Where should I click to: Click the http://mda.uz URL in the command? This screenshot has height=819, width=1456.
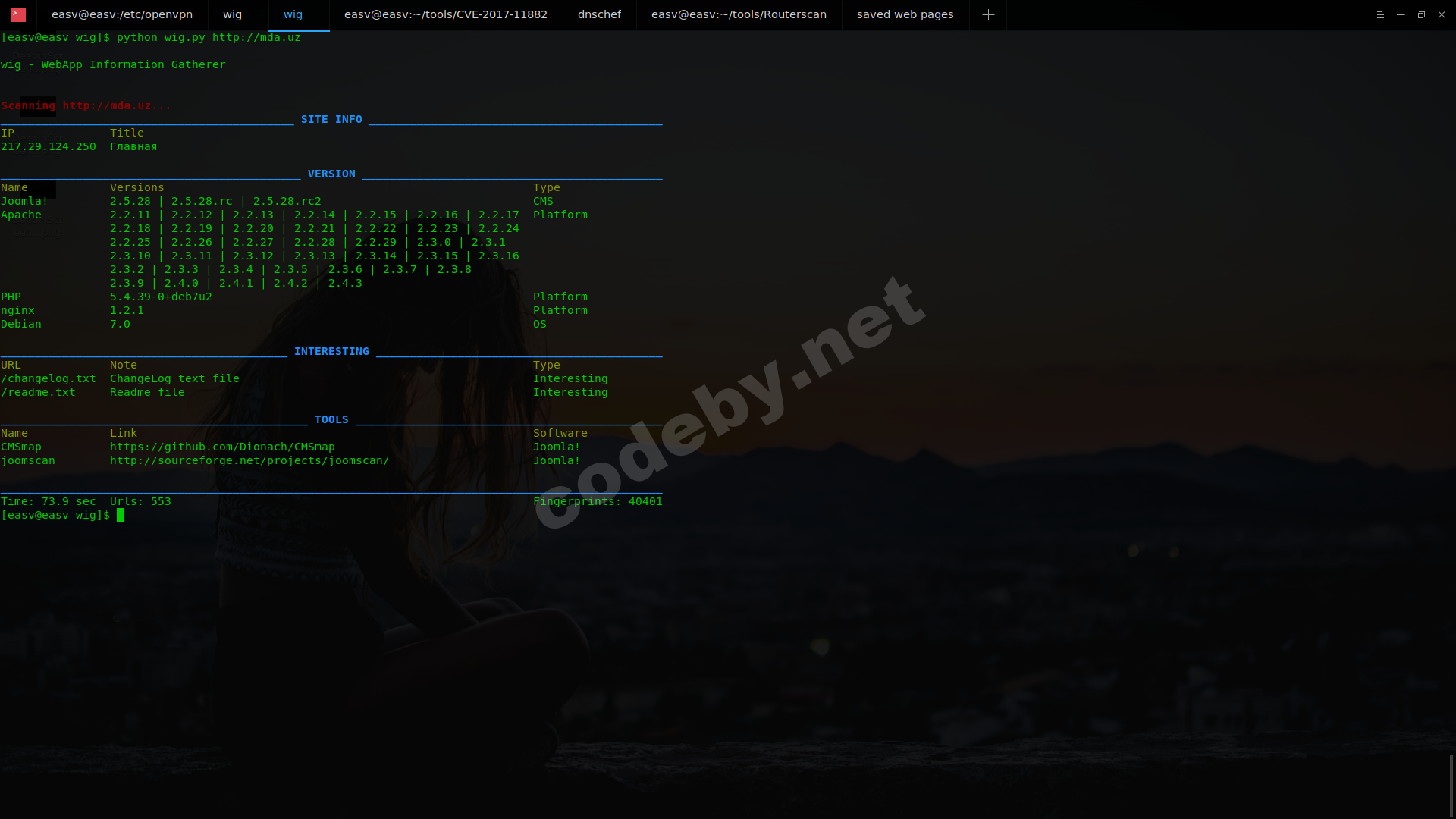(x=256, y=36)
